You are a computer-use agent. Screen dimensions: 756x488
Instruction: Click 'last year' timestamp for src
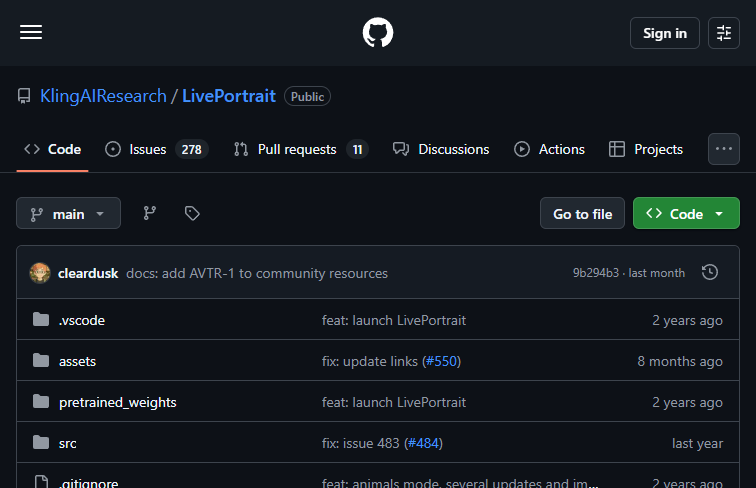click(x=697, y=443)
